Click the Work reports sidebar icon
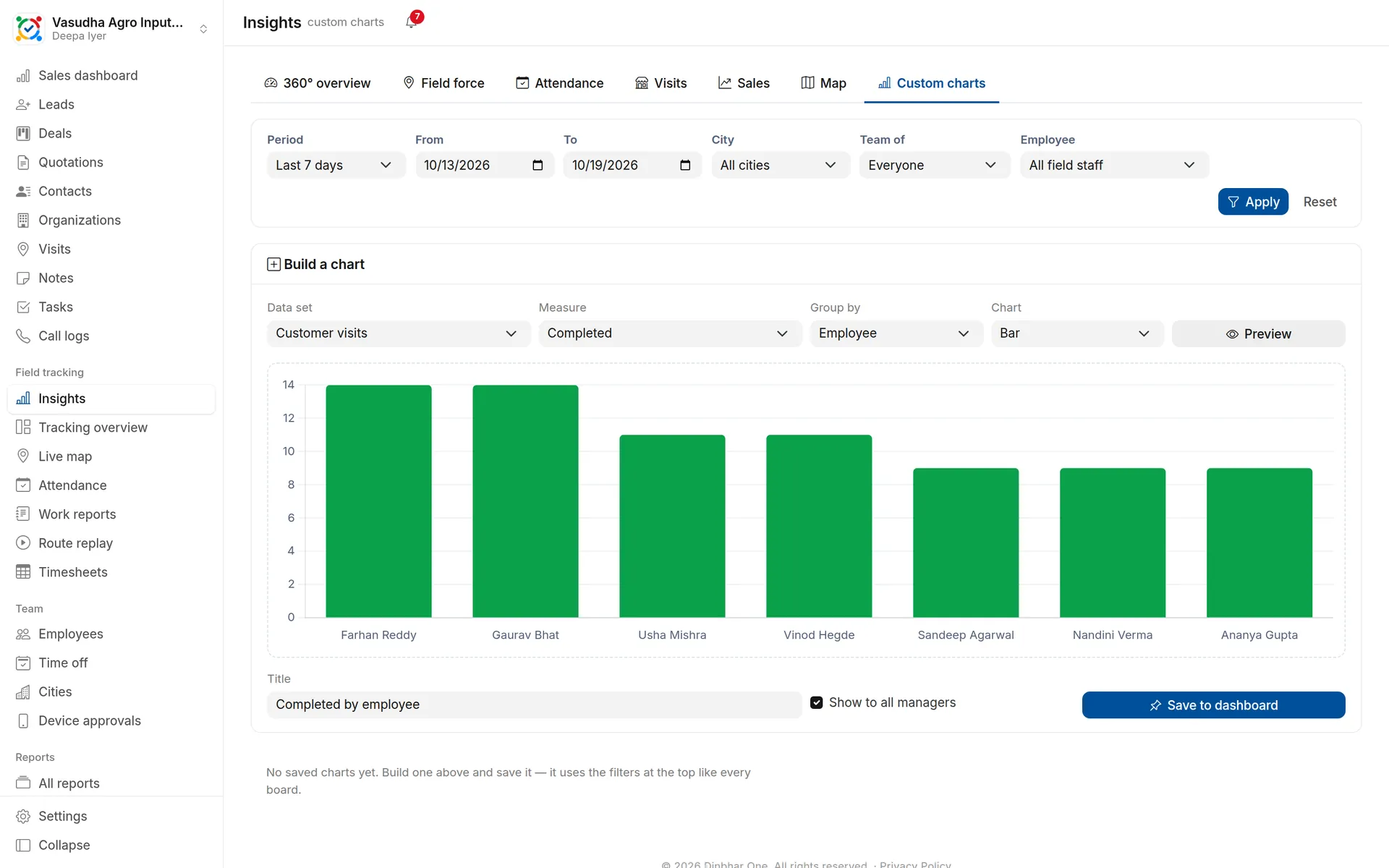This screenshot has width=1389, height=868. pyautogui.click(x=23, y=514)
